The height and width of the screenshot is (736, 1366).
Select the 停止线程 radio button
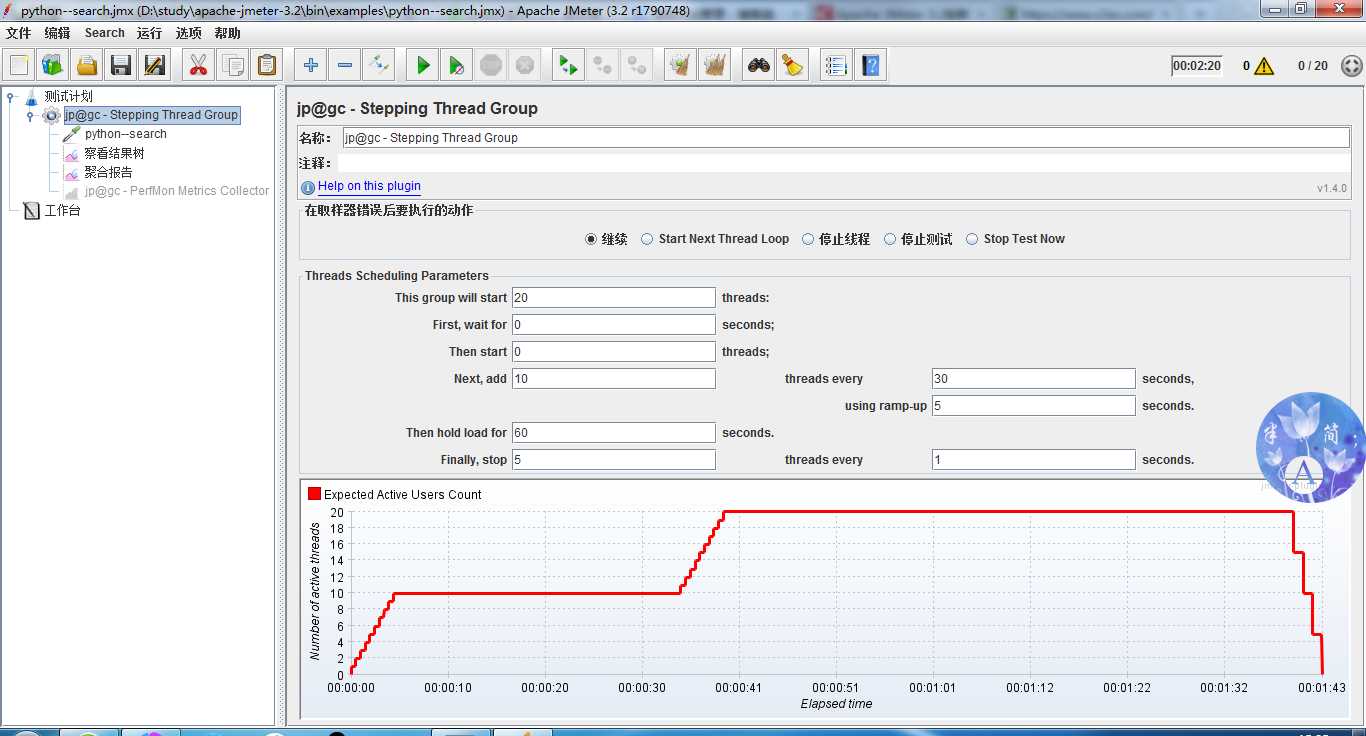click(x=808, y=239)
